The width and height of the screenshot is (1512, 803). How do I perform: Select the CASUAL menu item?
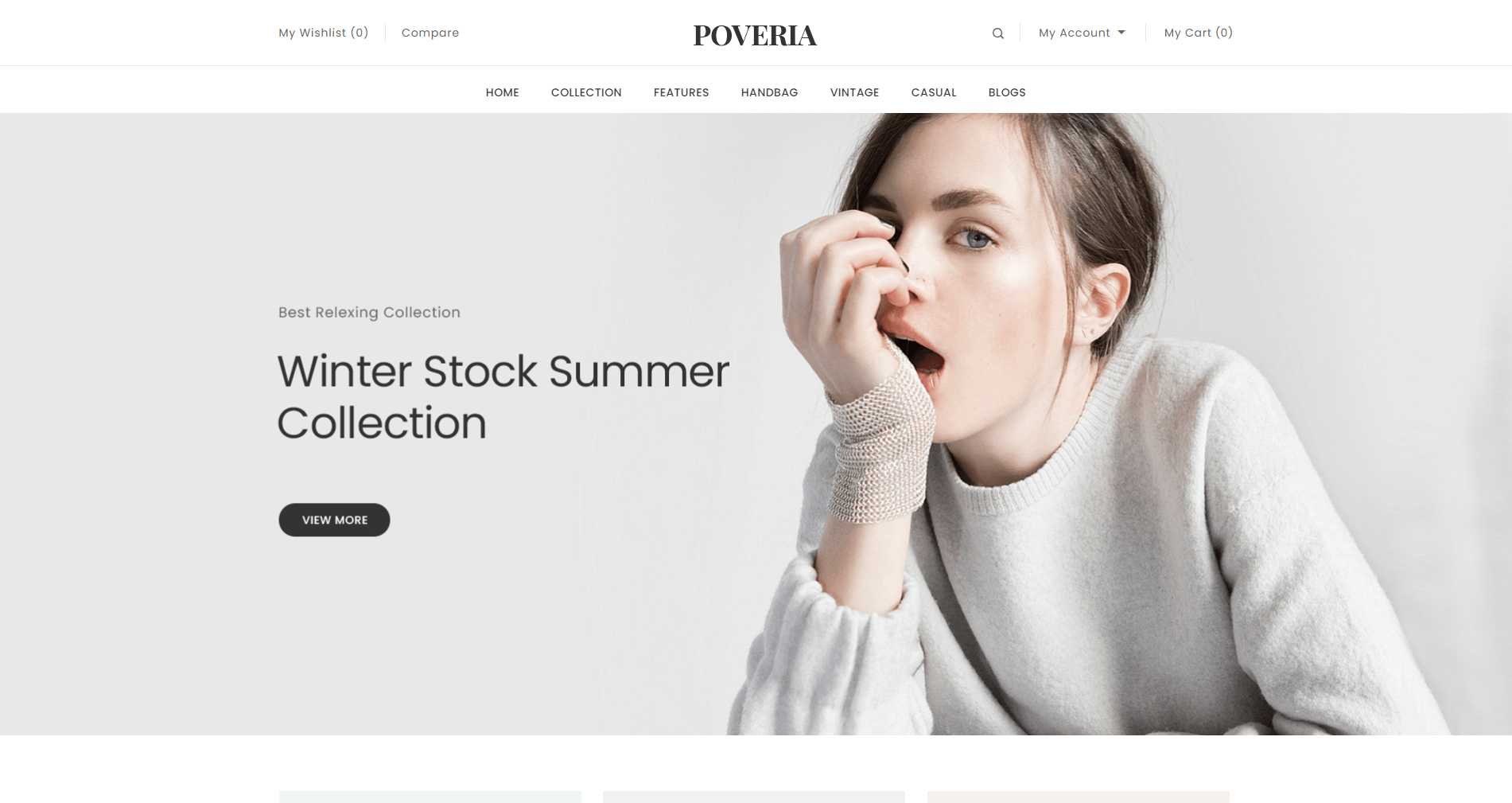[x=934, y=92]
